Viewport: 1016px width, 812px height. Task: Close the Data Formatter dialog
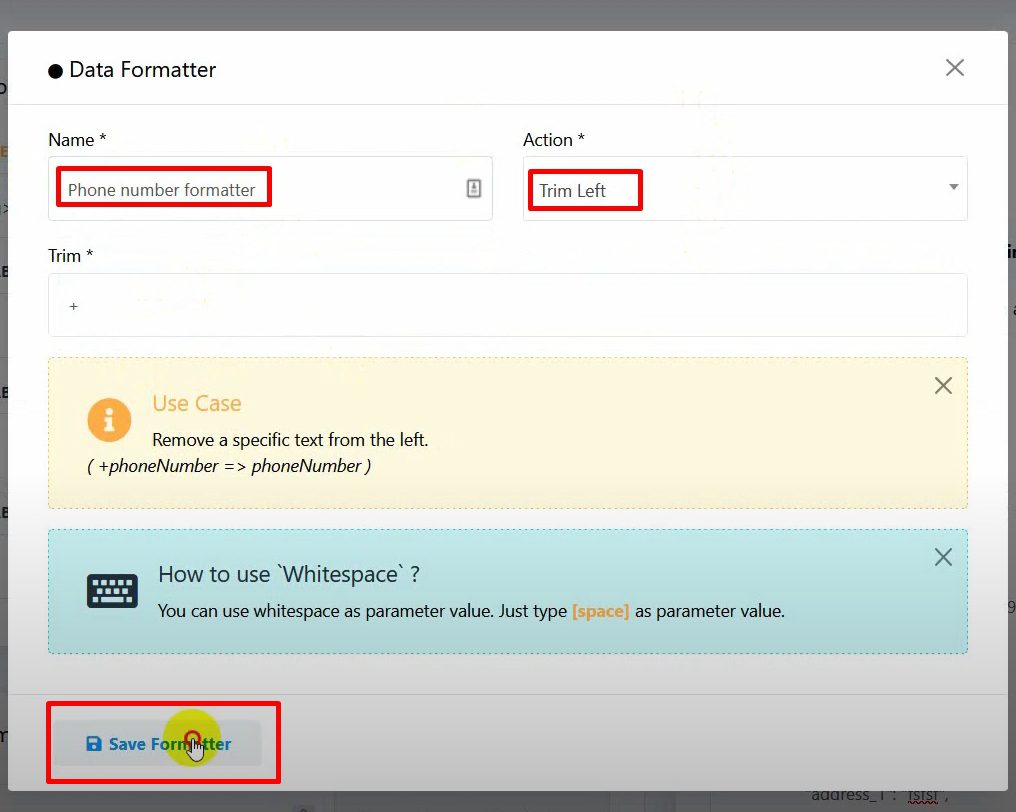click(954, 68)
